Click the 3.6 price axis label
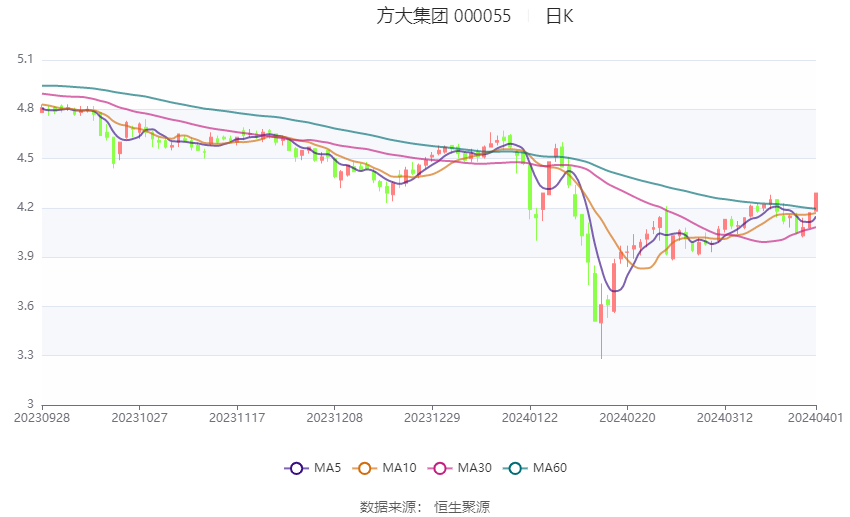Screen dimensions: 850x517 [25, 306]
